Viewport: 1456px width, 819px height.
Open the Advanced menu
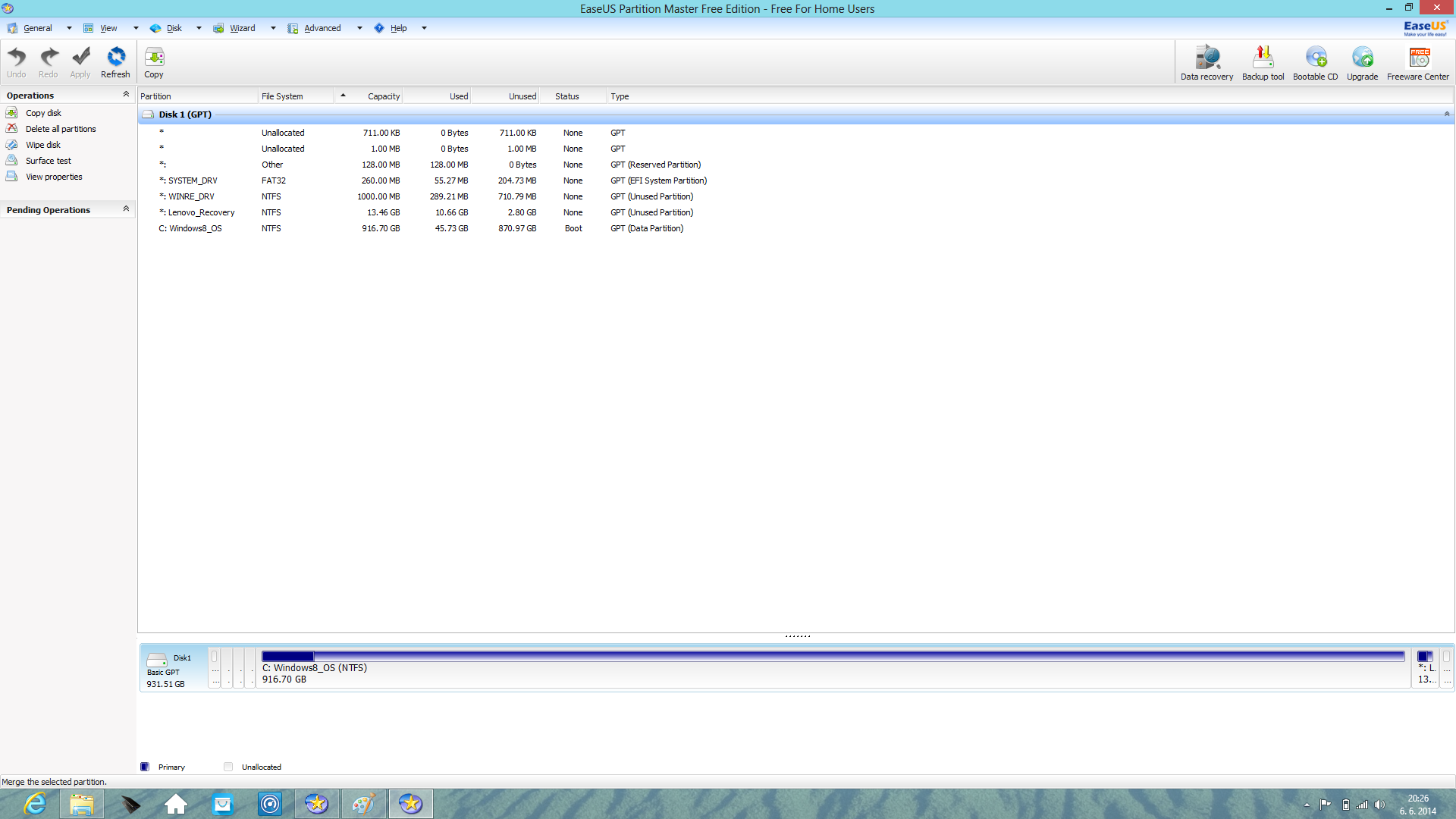click(322, 28)
